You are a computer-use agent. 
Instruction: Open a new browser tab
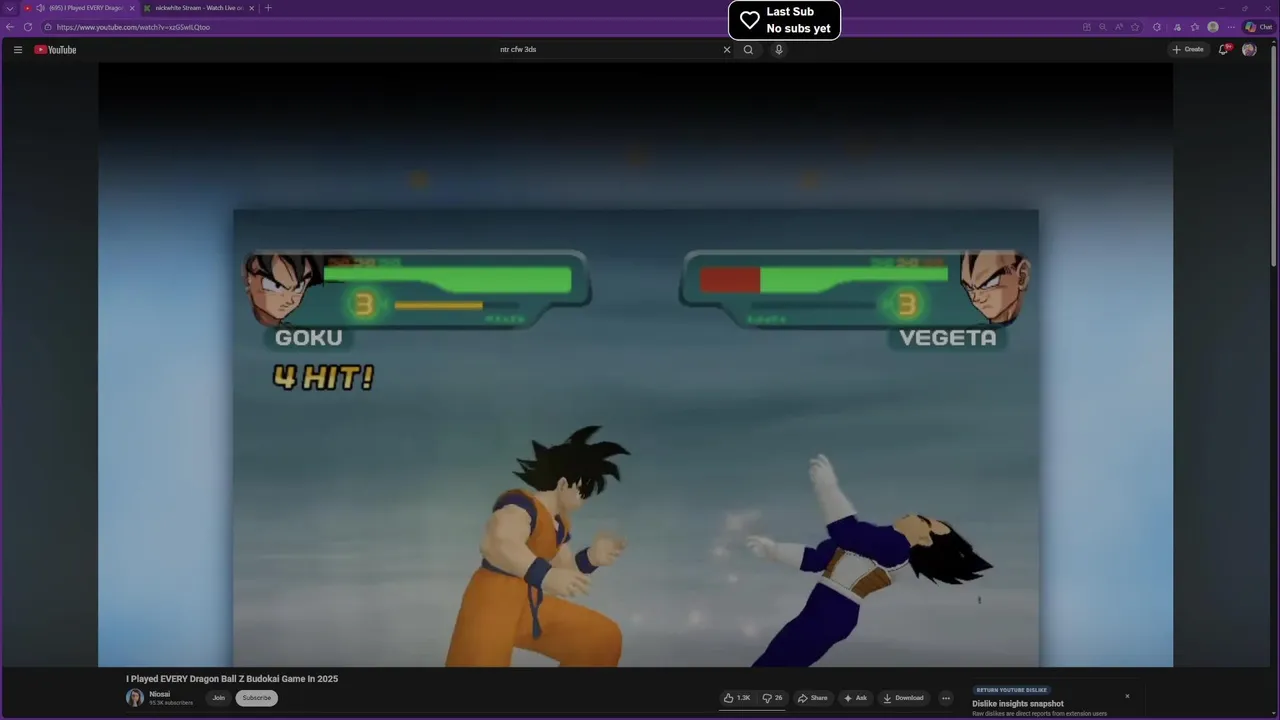(268, 8)
